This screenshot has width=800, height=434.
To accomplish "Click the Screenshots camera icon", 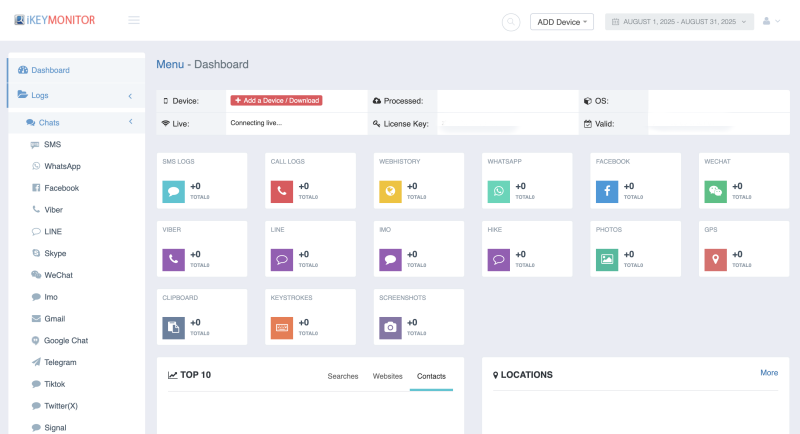I will (390, 328).
